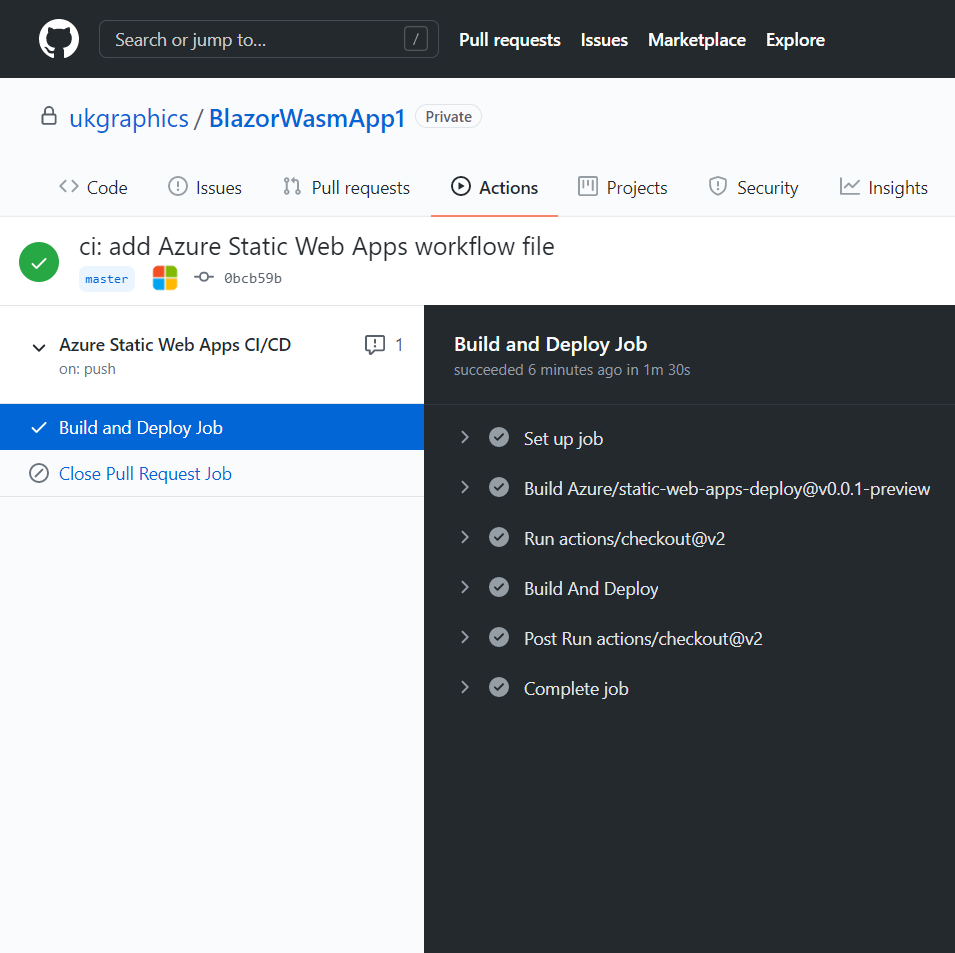Click the Build And Deploy step label

(x=591, y=589)
